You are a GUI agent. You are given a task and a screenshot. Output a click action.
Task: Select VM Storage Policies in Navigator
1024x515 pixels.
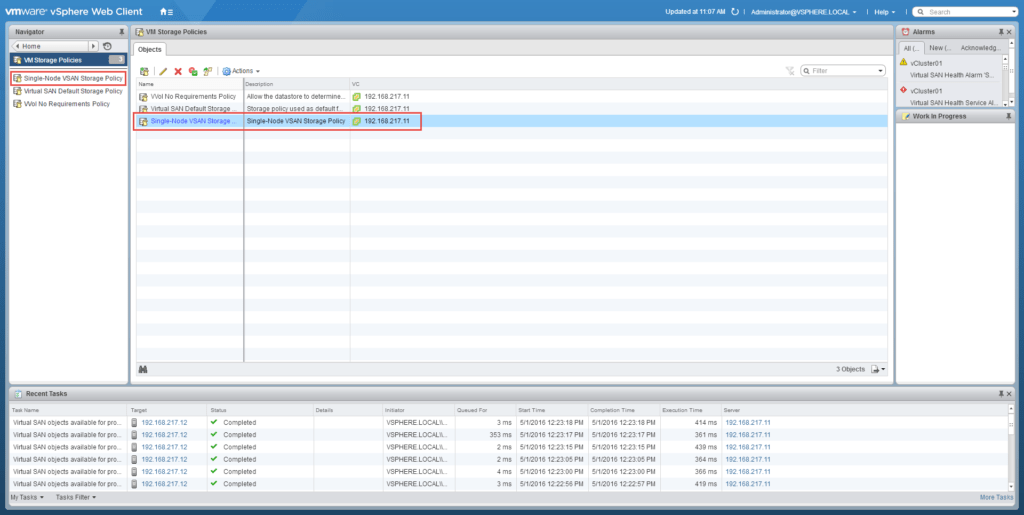[x=69, y=59]
